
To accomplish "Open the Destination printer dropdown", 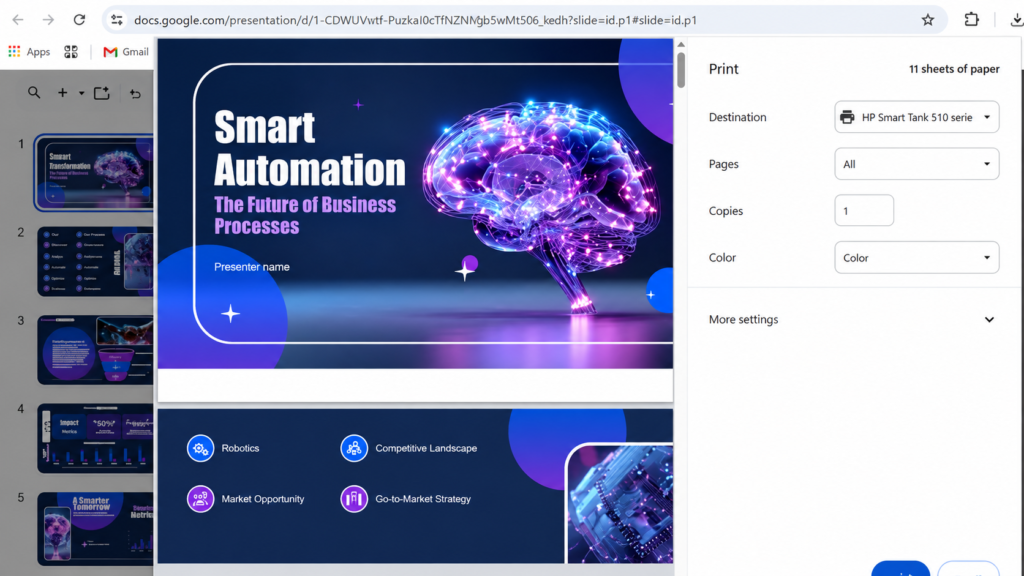I will (916, 118).
